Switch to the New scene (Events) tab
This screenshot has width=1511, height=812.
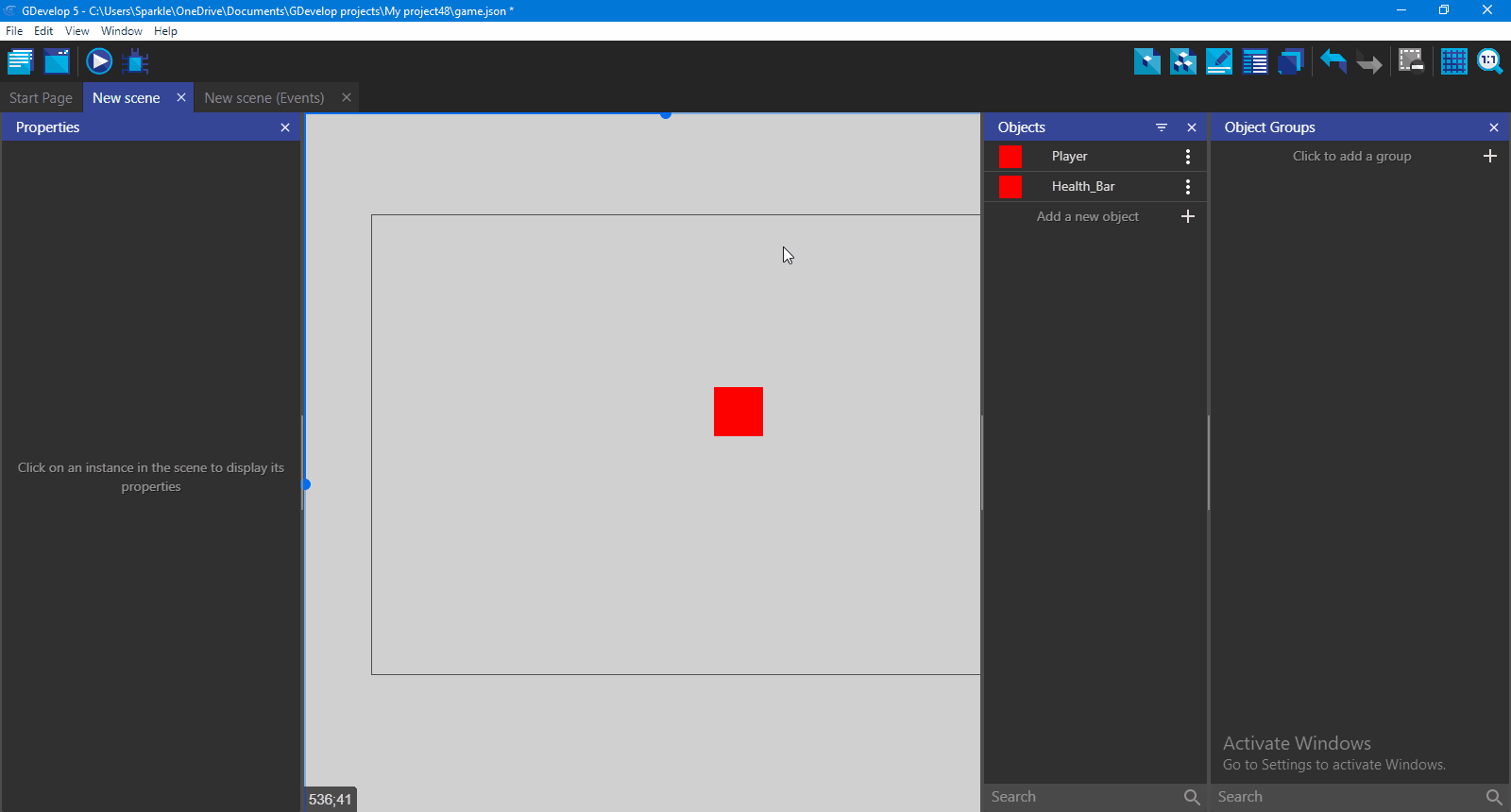coord(264,98)
